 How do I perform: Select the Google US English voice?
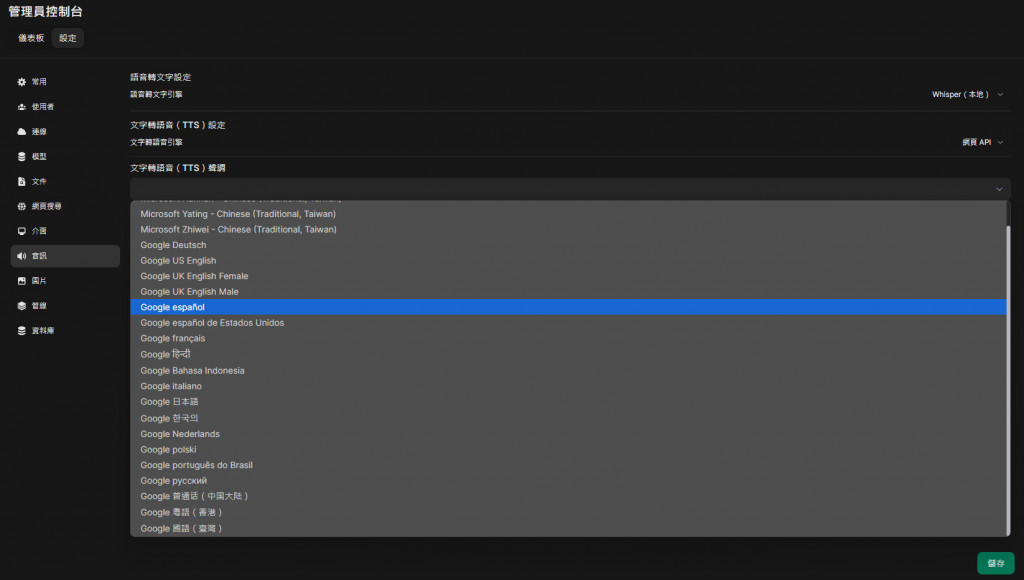click(568, 261)
